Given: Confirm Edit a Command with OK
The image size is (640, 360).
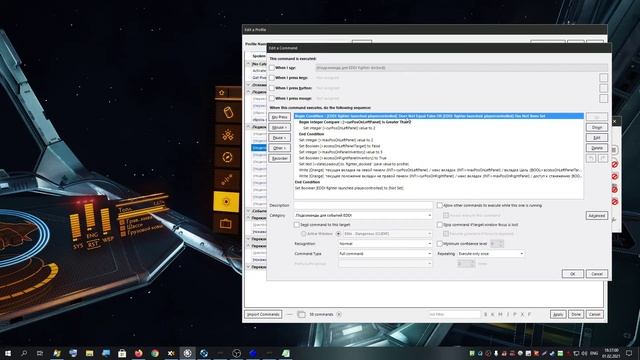Looking at the screenshot, I should 573,274.
